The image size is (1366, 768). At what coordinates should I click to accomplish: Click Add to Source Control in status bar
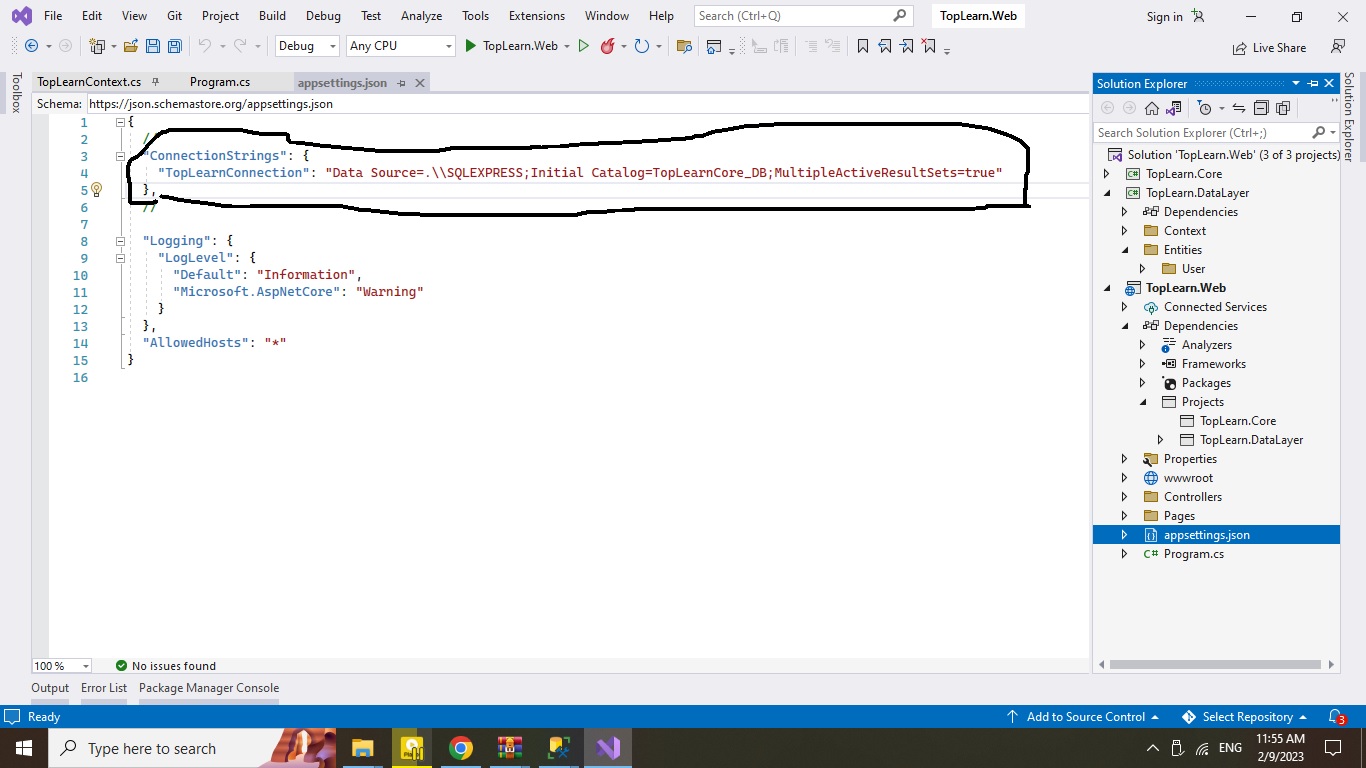pyautogui.click(x=1082, y=717)
